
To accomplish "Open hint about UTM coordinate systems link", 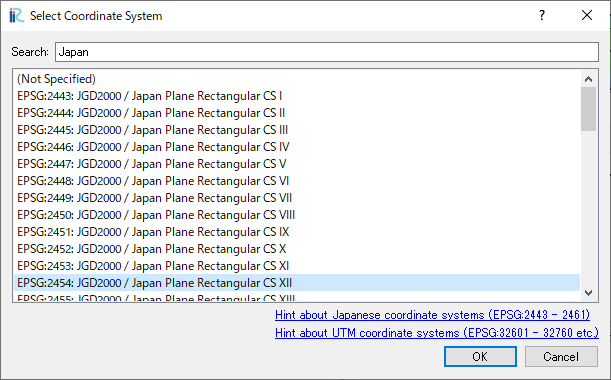I will click(x=437, y=333).
